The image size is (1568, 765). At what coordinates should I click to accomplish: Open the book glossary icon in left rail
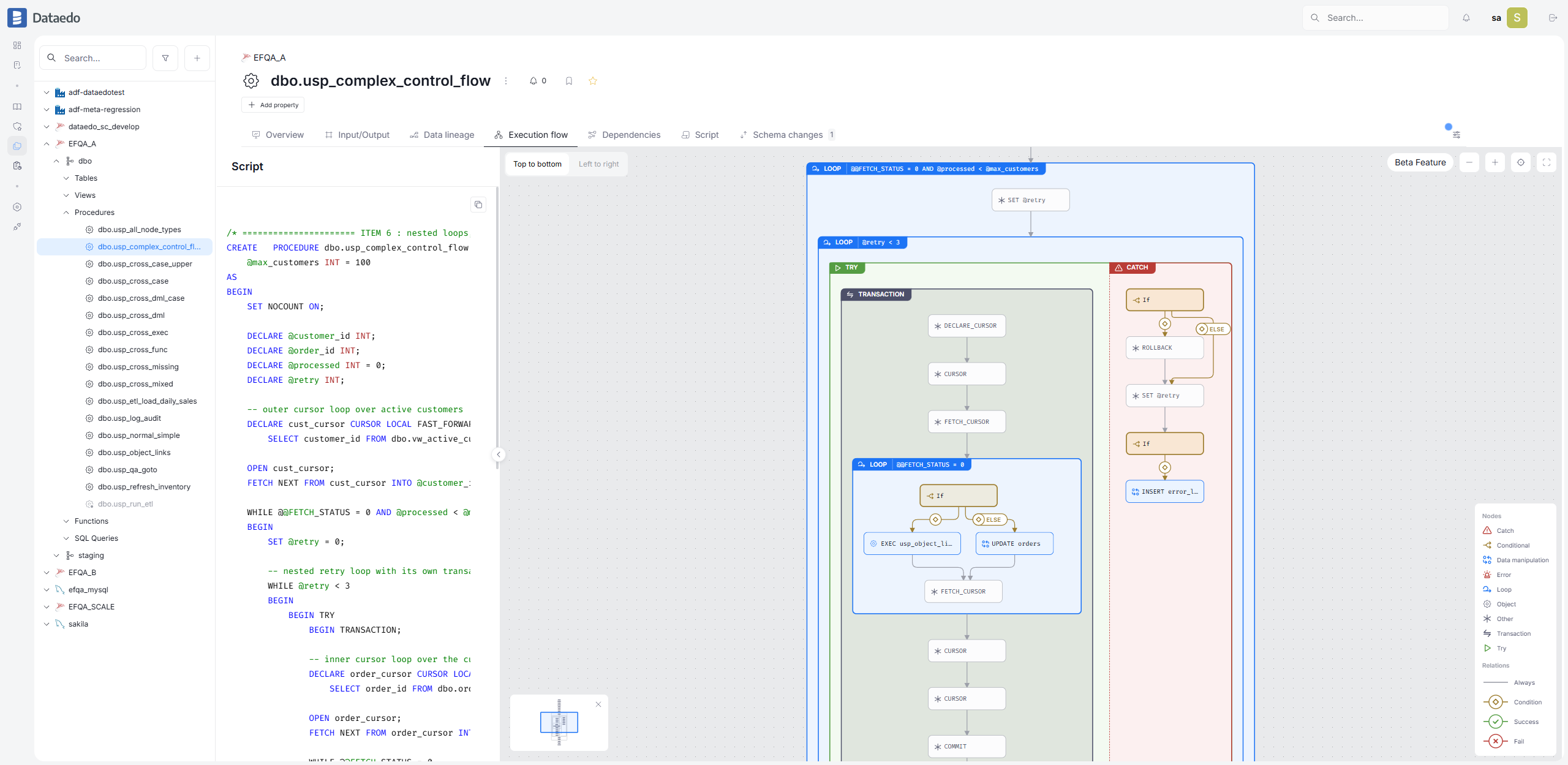coord(17,107)
